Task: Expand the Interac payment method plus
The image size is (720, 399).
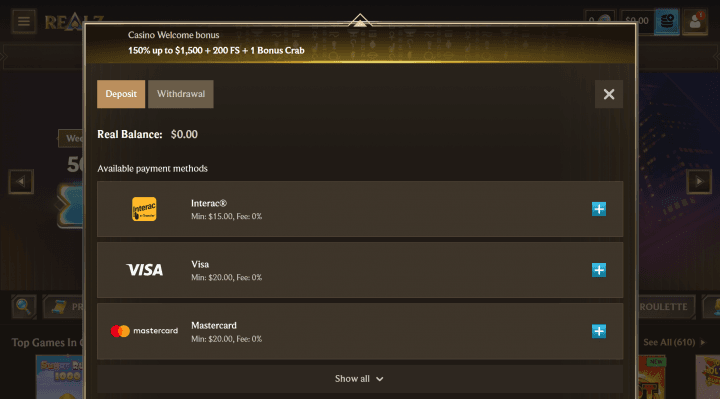Action: (599, 209)
